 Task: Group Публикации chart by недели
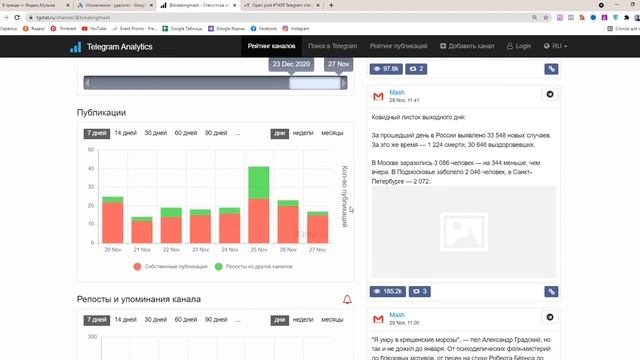tap(303, 133)
